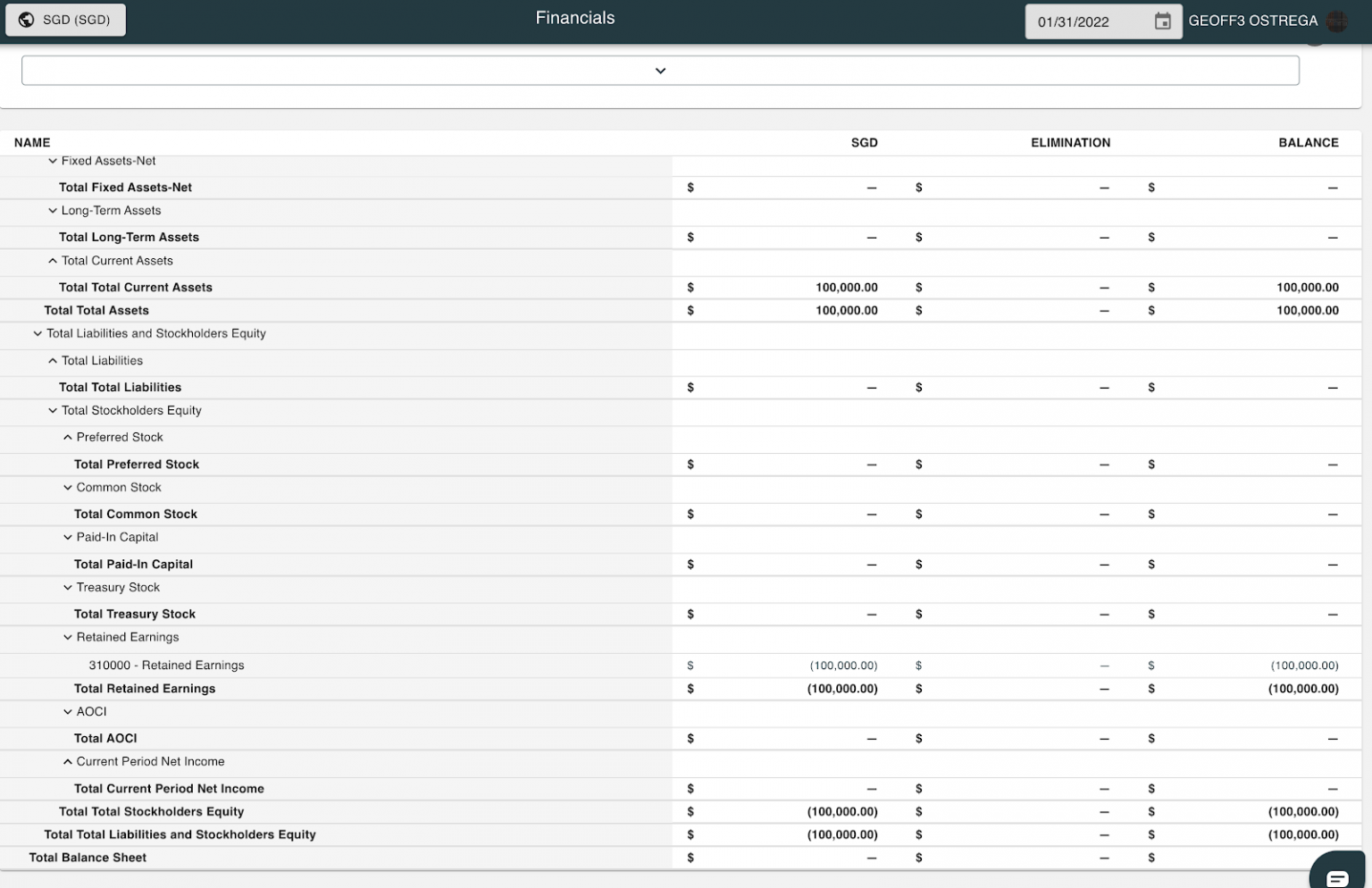Edit the 01/31/2022 date field
This screenshot has width=1372, height=888.
1088,21
